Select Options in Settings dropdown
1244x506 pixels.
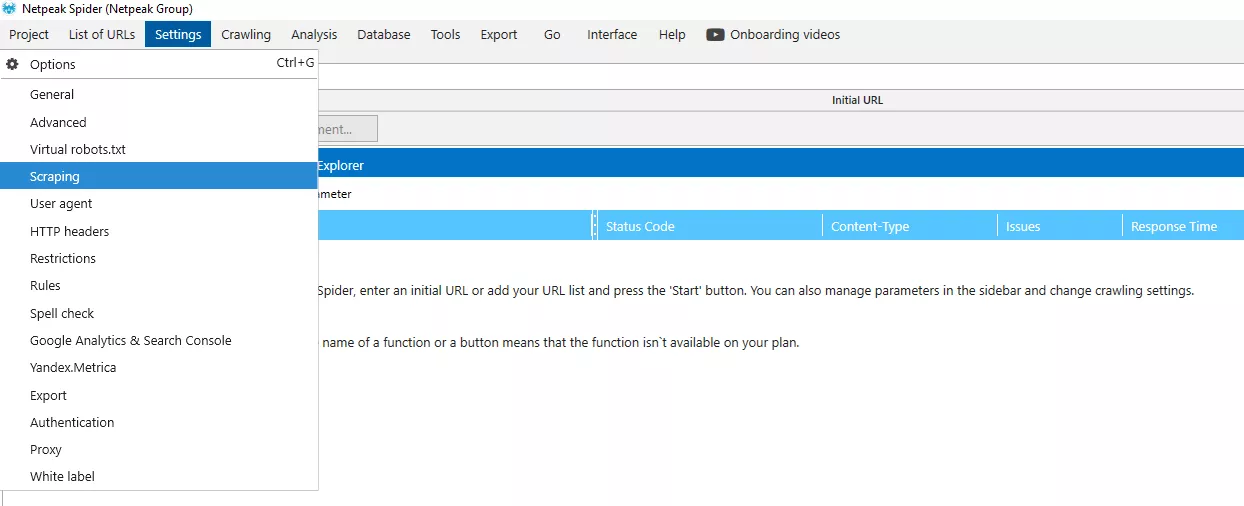coord(159,64)
